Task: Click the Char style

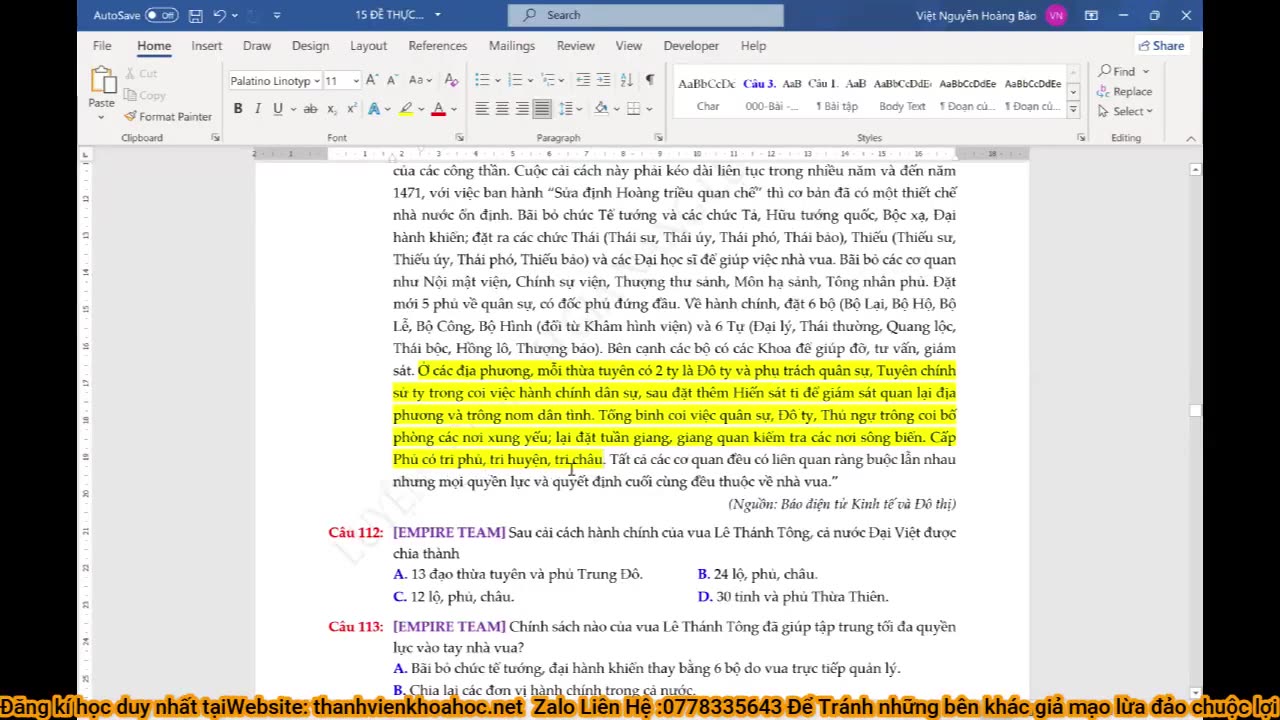Action: point(707,95)
